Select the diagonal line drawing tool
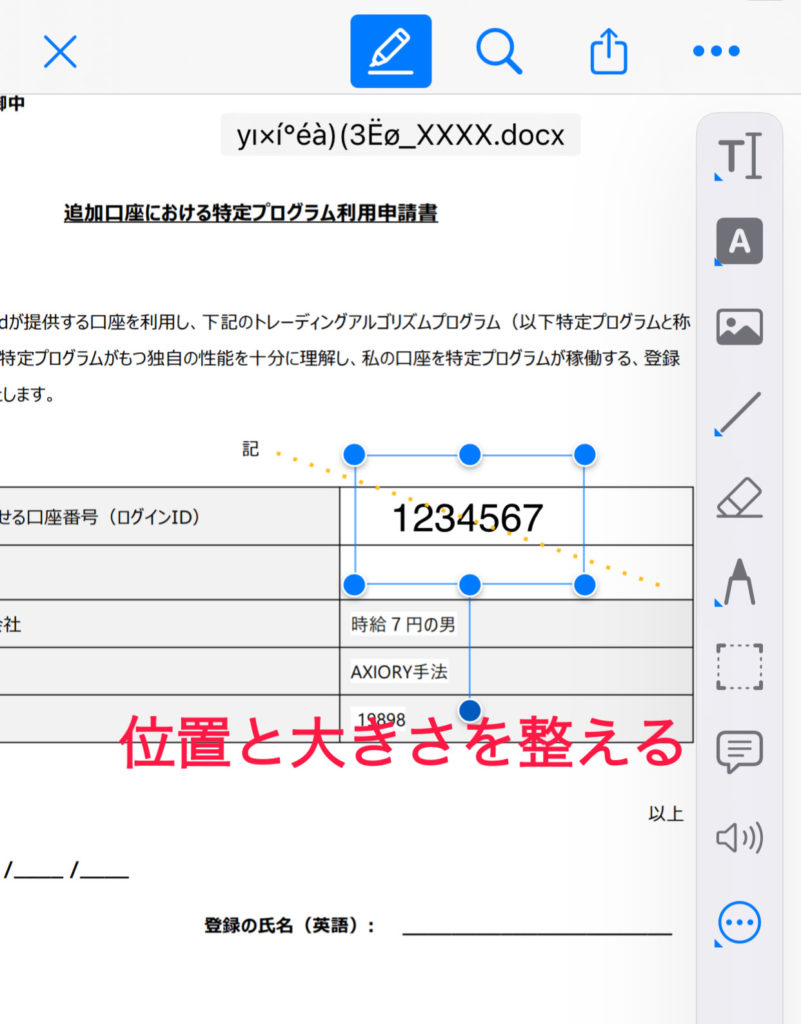The height and width of the screenshot is (1024, 801). pyautogui.click(x=740, y=413)
